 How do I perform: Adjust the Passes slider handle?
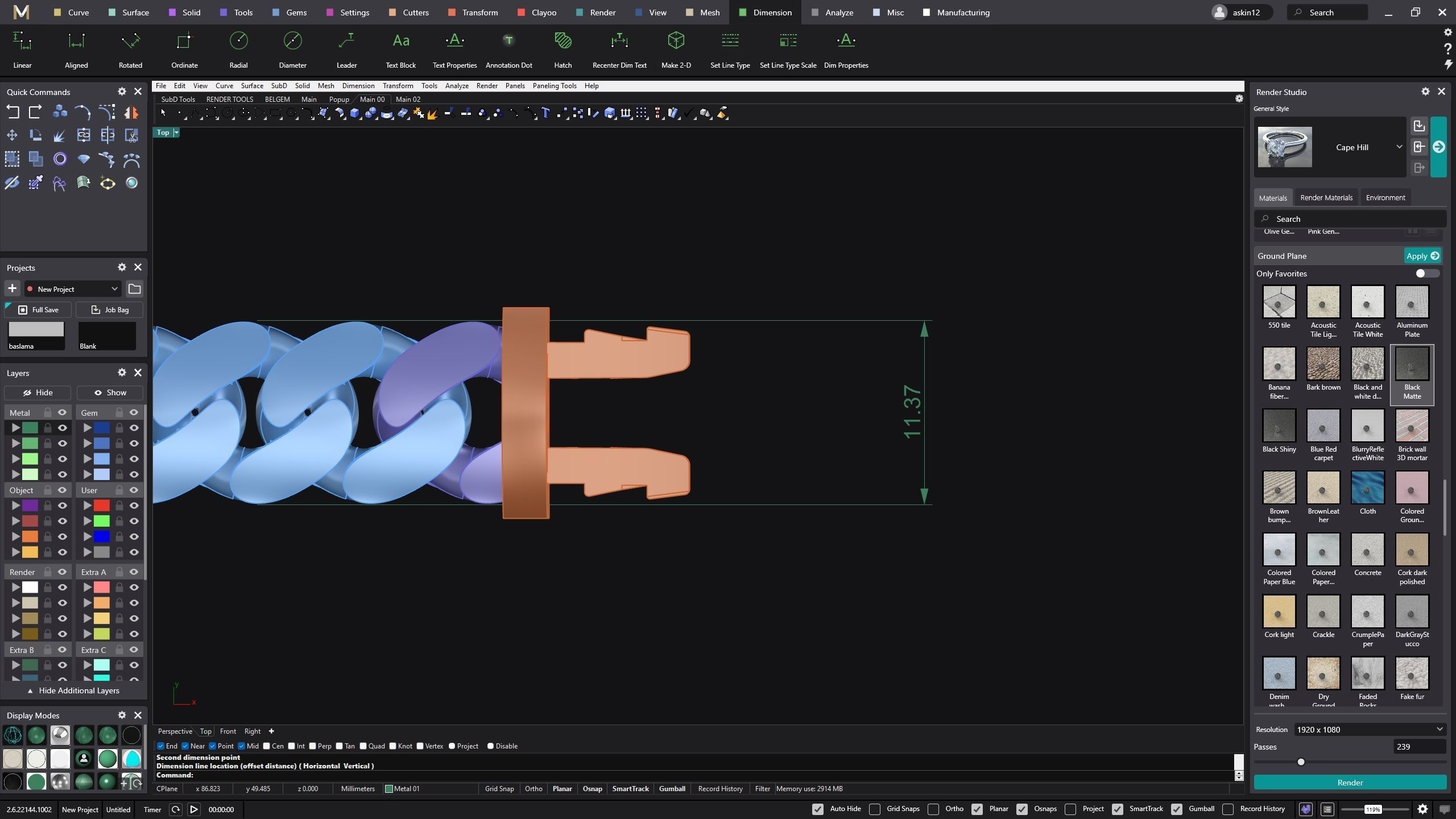[x=1301, y=762]
